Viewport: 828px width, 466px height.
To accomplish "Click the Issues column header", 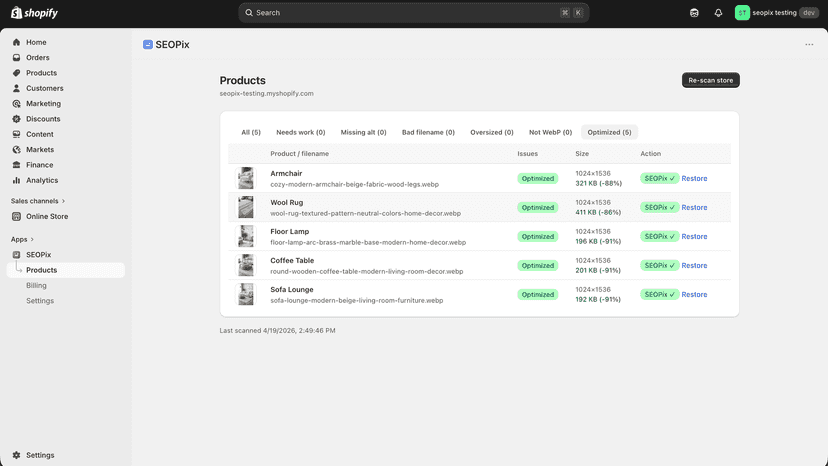I will [528, 154].
